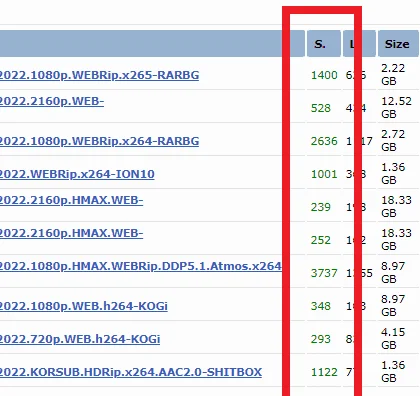Viewport: 420px width, 396px height.
Task: Click the 12.52 GB size value
Action: click(x=396, y=108)
